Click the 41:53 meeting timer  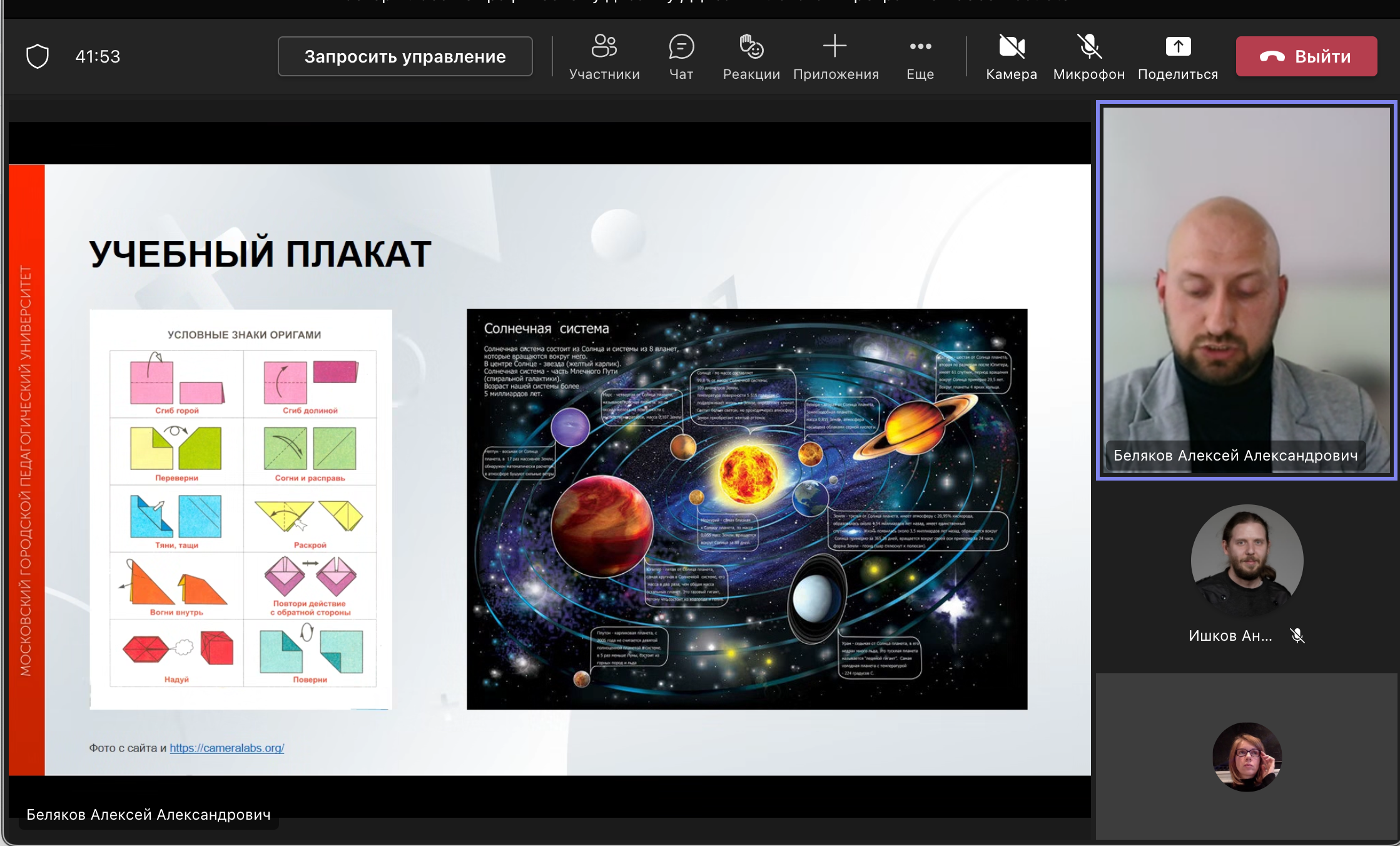(98, 56)
